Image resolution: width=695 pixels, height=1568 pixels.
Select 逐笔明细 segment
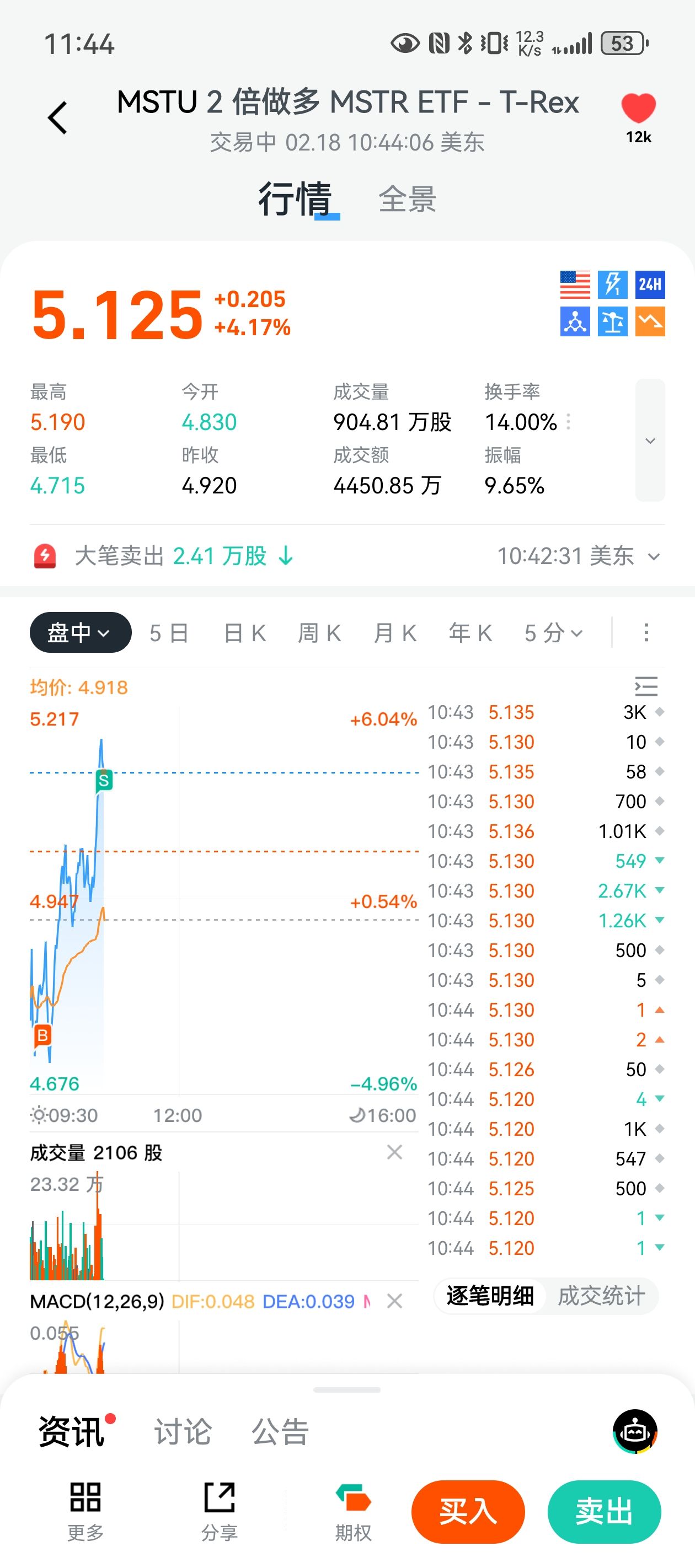(490, 1296)
